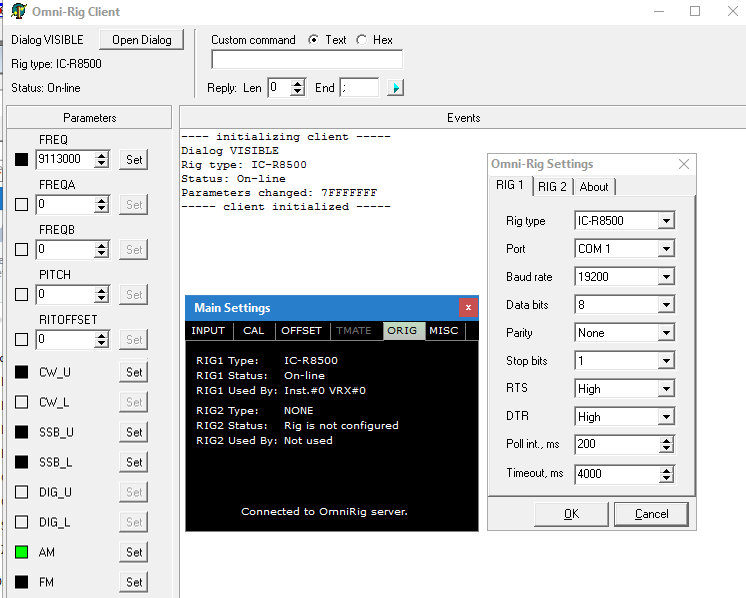Open the Rig type dropdown
Image resolution: width=746 pixels, height=598 pixels.
coord(667,221)
